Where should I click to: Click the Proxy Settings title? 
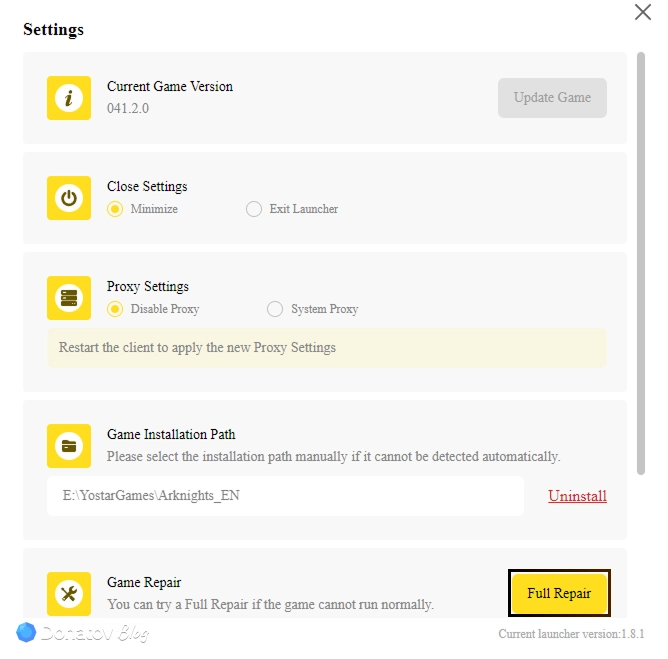click(147, 286)
